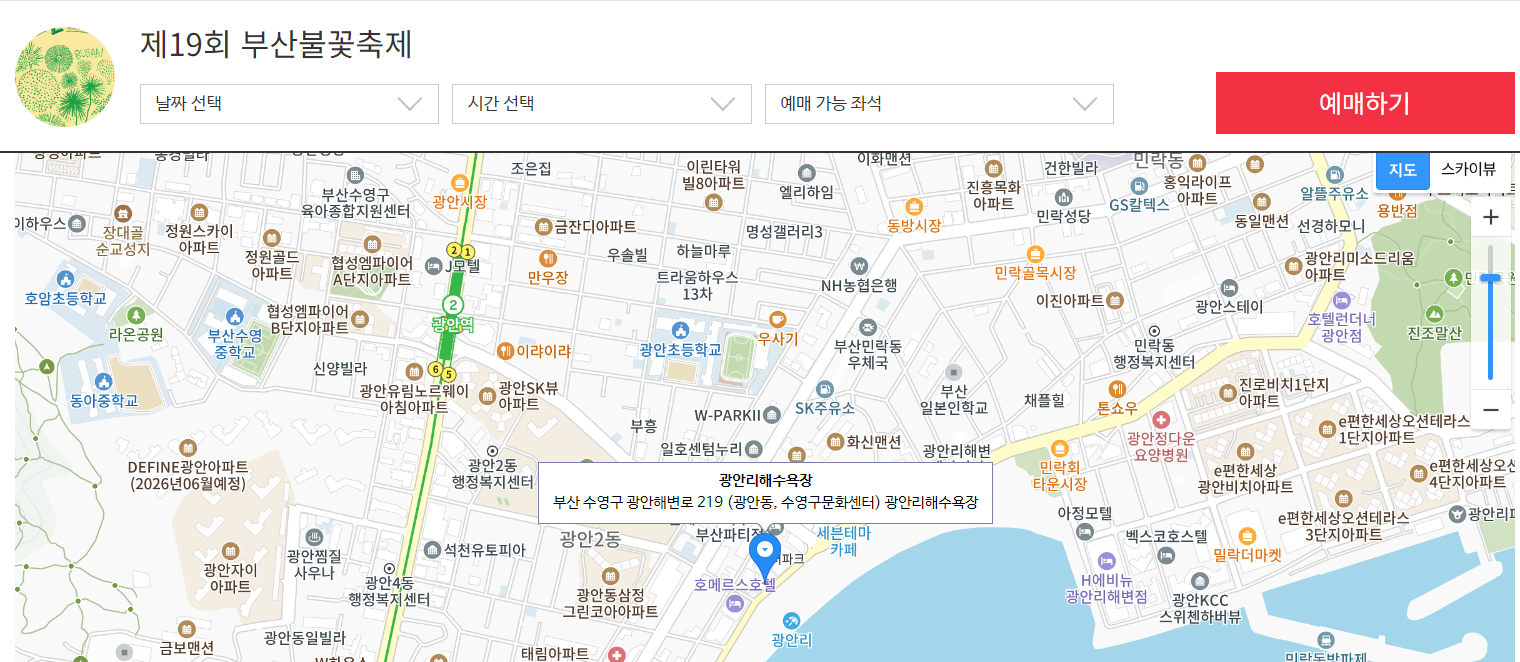The height and width of the screenshot is (662, 1520).
Task: Zoom in with the plus button
Action: pos(1490,217)
